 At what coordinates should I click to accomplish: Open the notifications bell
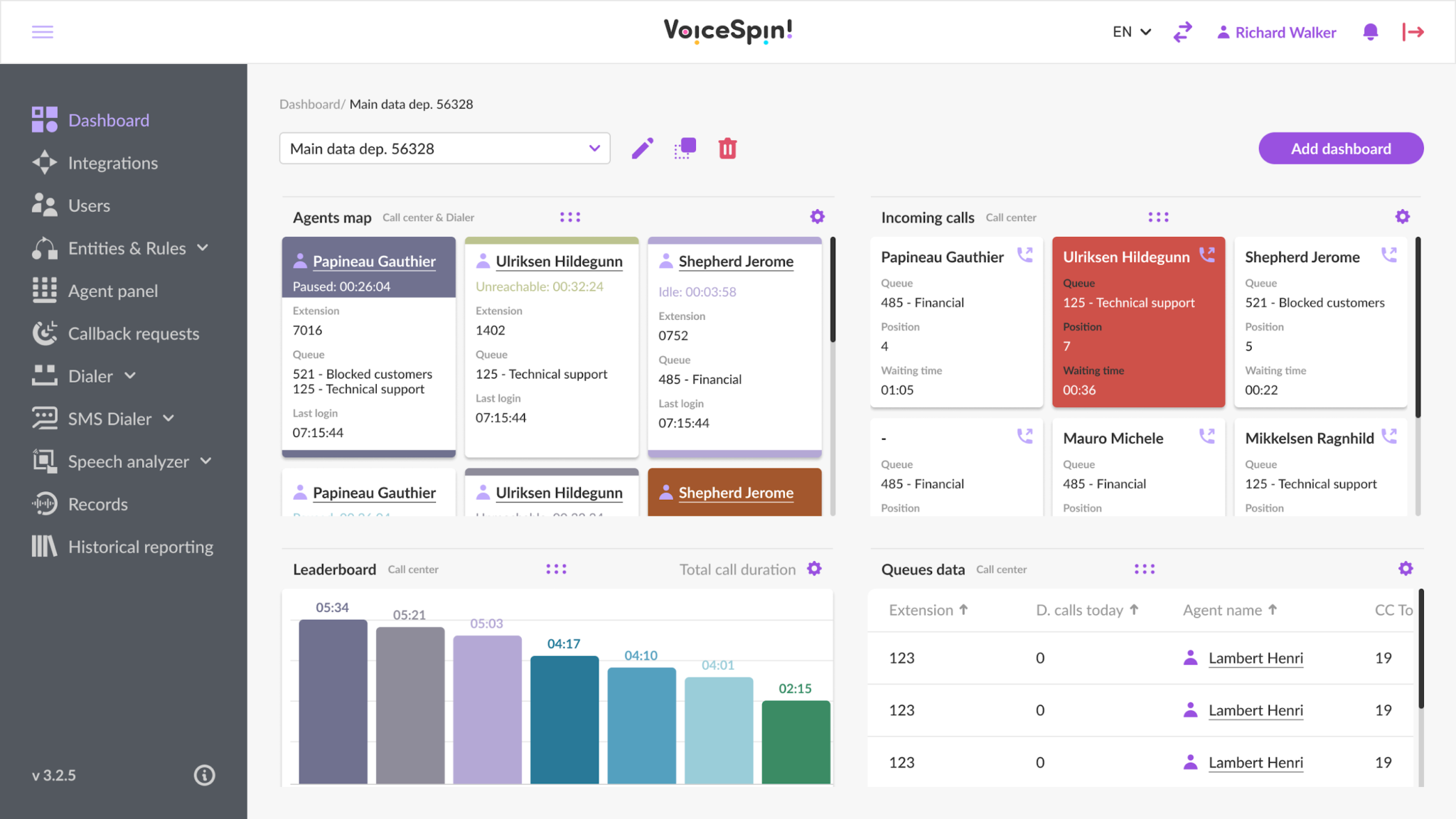1370,32
